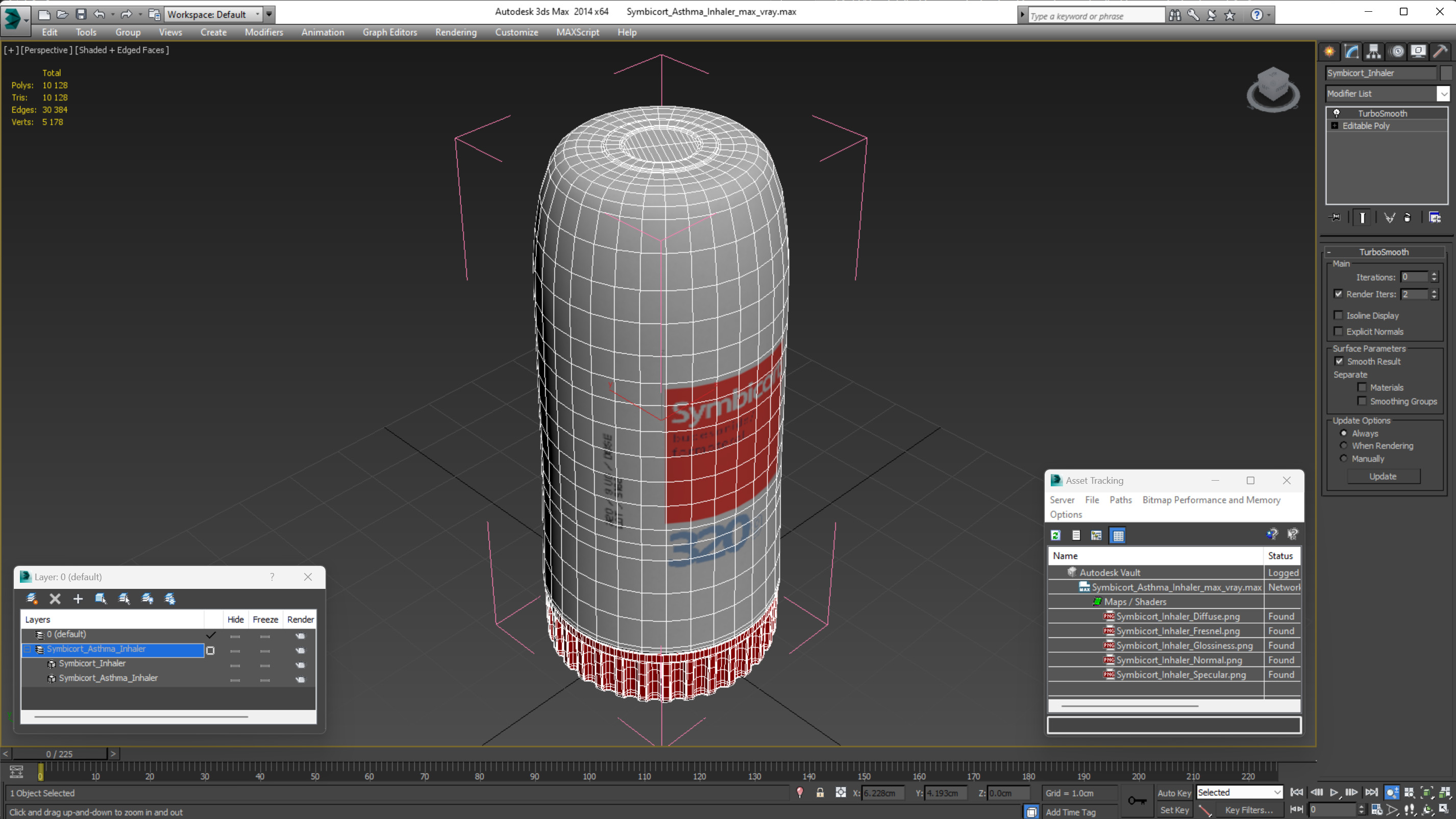Enable the Isoline Display checkbox

[1338, 315]
